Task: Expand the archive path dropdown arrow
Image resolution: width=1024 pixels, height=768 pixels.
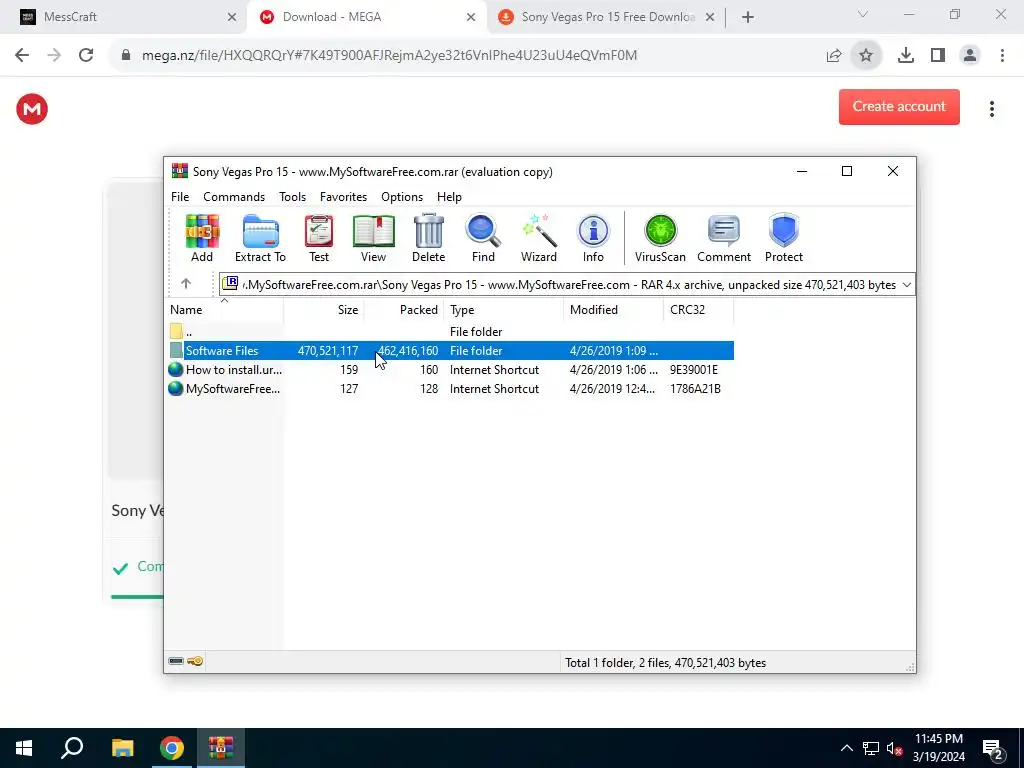Action: (906, 285)
